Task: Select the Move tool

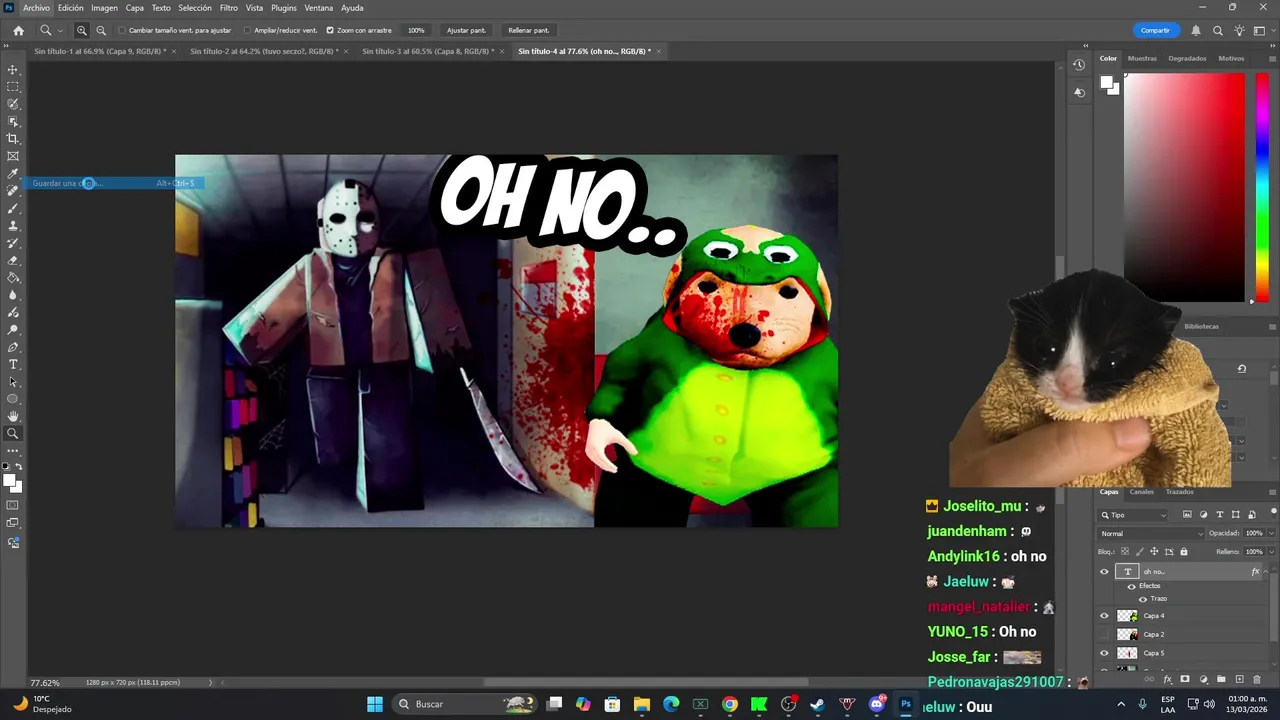Action: (13, 70)
